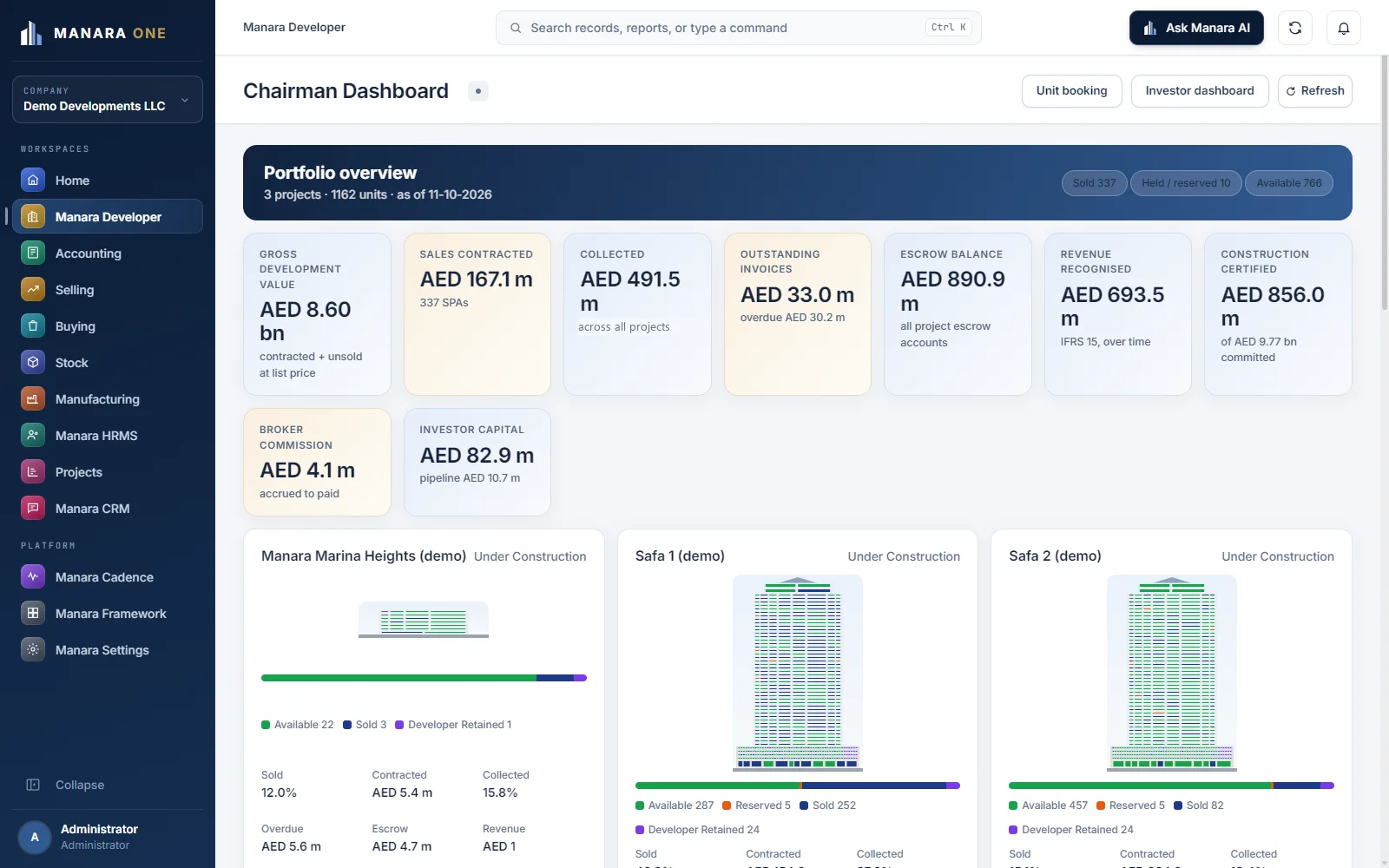Viewport: 1389px width, 868px height.
Task: Click the Administrator user profile avatar
Action: pos(35,838)
